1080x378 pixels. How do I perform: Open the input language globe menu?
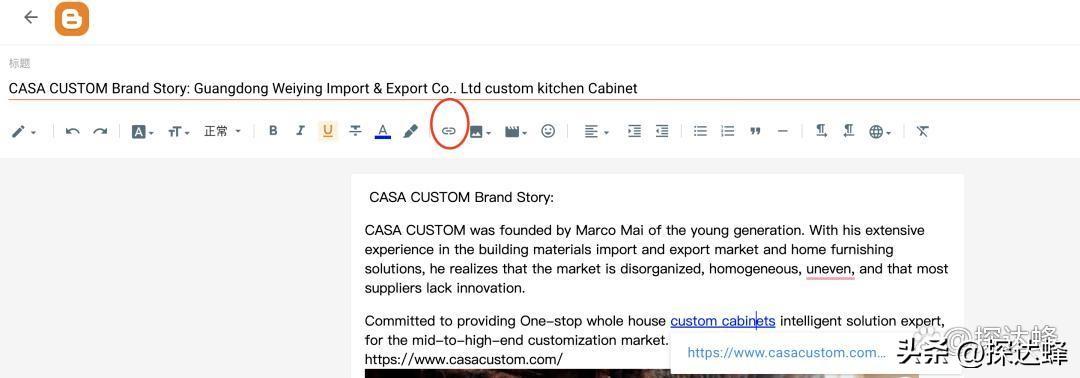point(880,132)
